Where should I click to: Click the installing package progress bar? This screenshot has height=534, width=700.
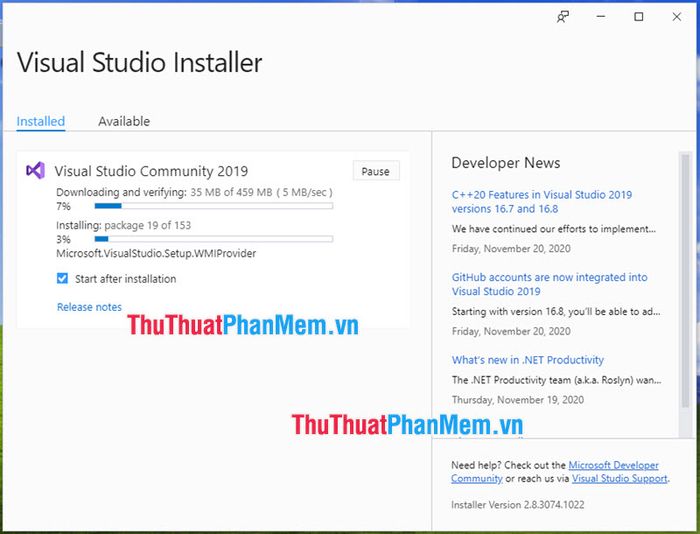click(x=214, y=239)
